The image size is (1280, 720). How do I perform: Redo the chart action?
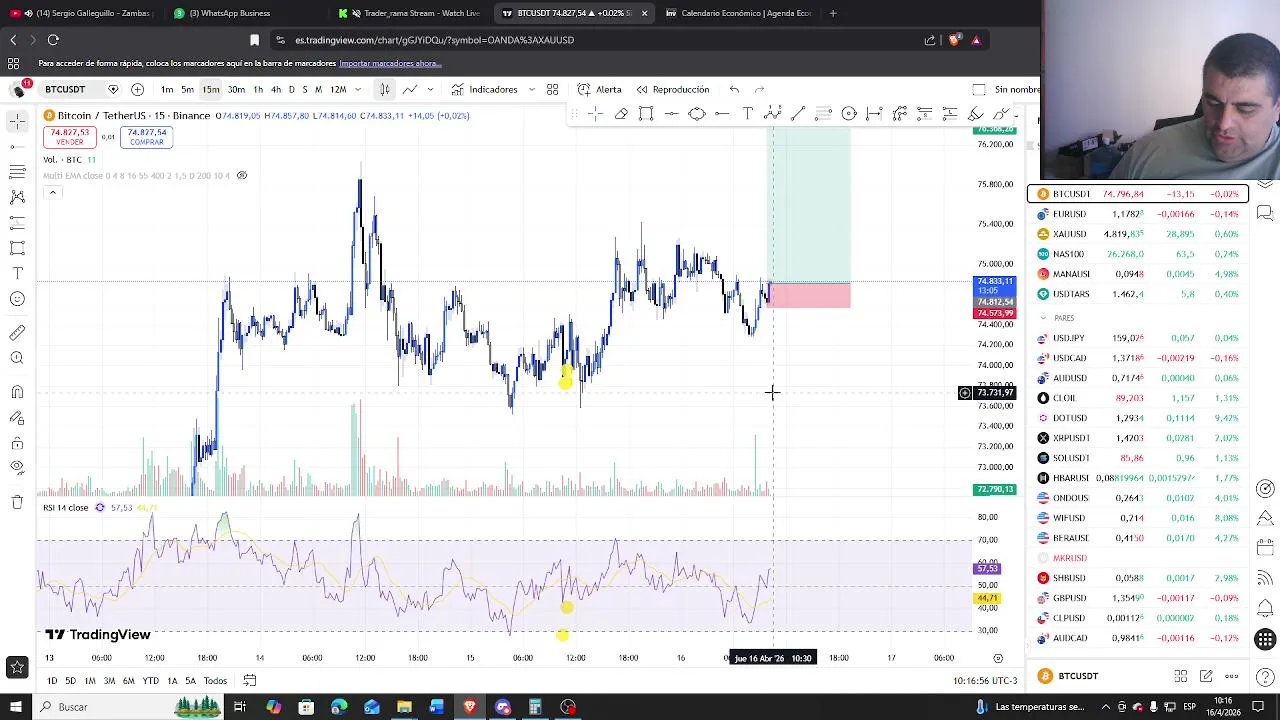(760, 90)
